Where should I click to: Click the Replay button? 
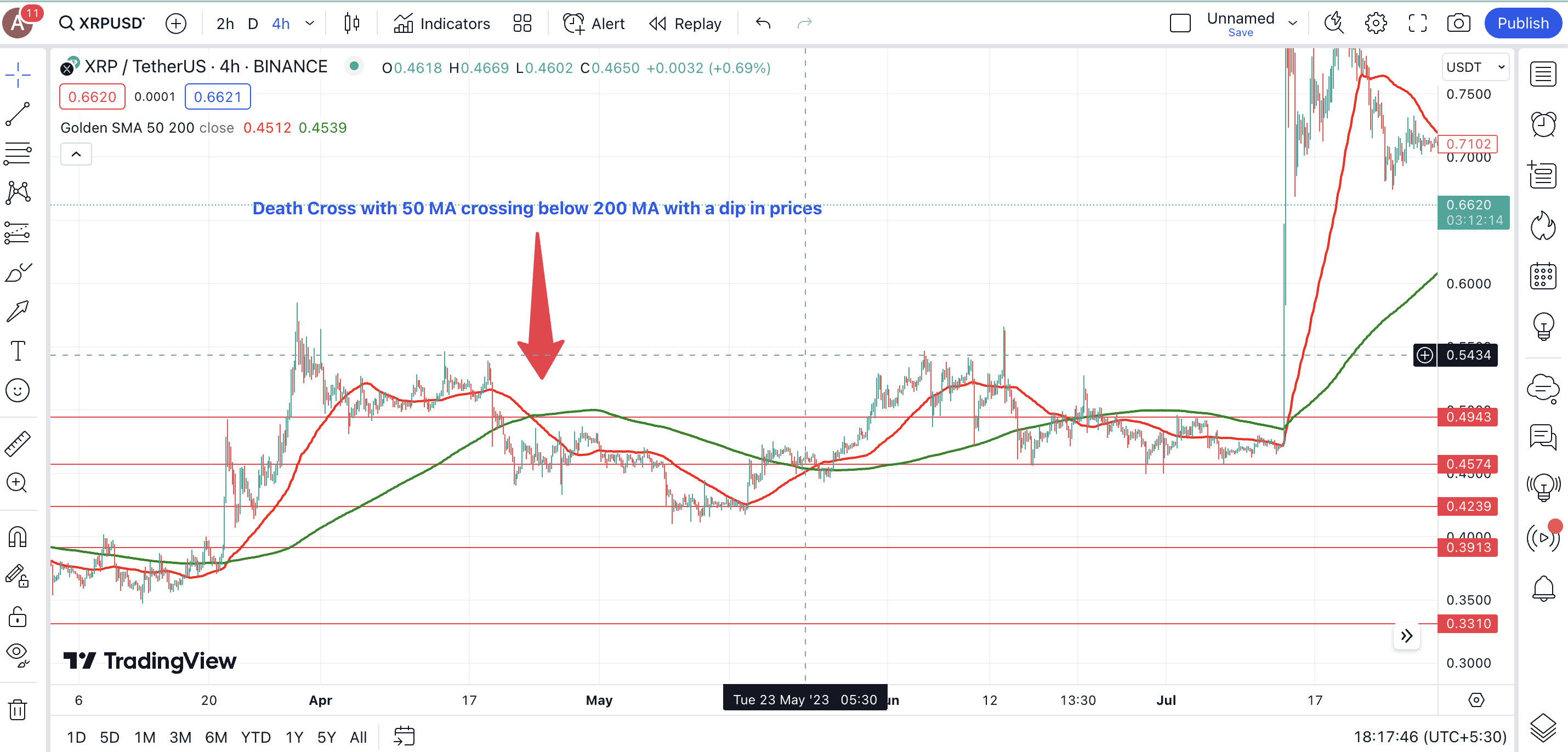coord(685,24)
